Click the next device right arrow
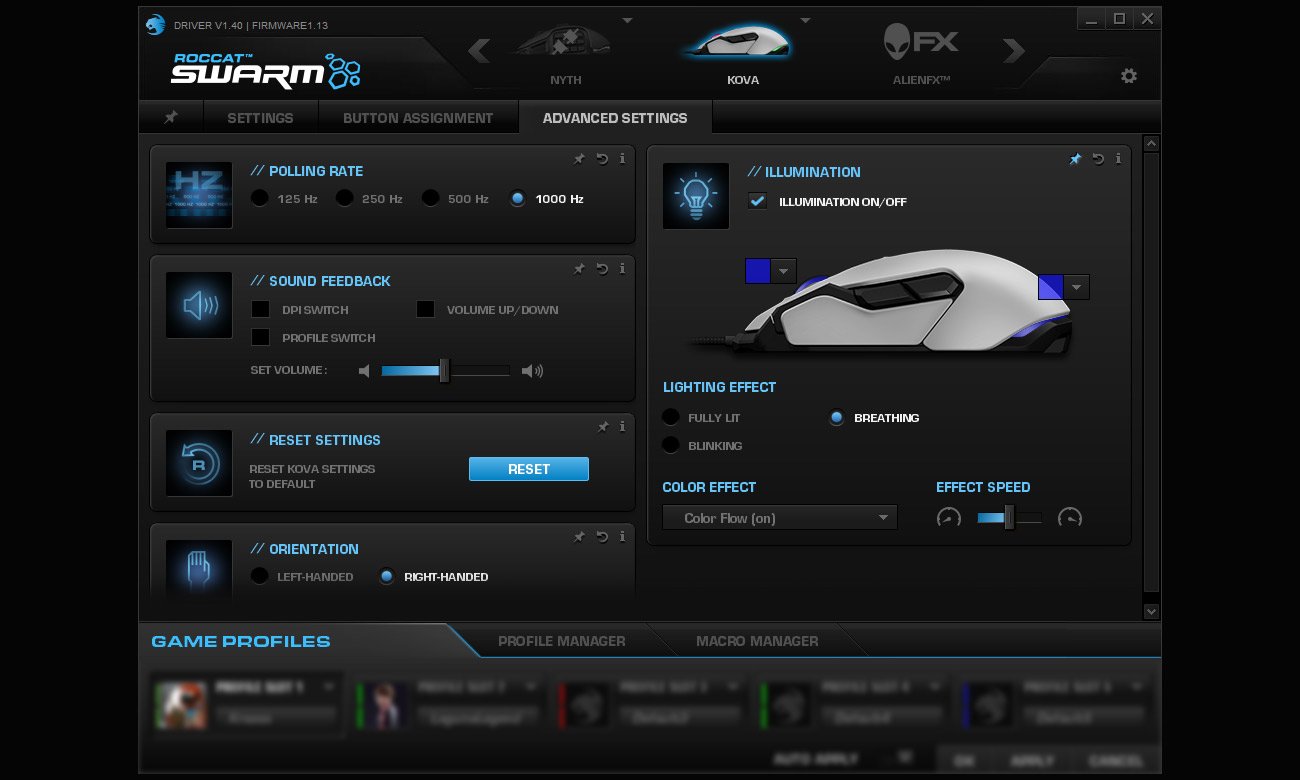Screen dimensions: 1300x780 pyautogui.click(x=1014, y=50)
